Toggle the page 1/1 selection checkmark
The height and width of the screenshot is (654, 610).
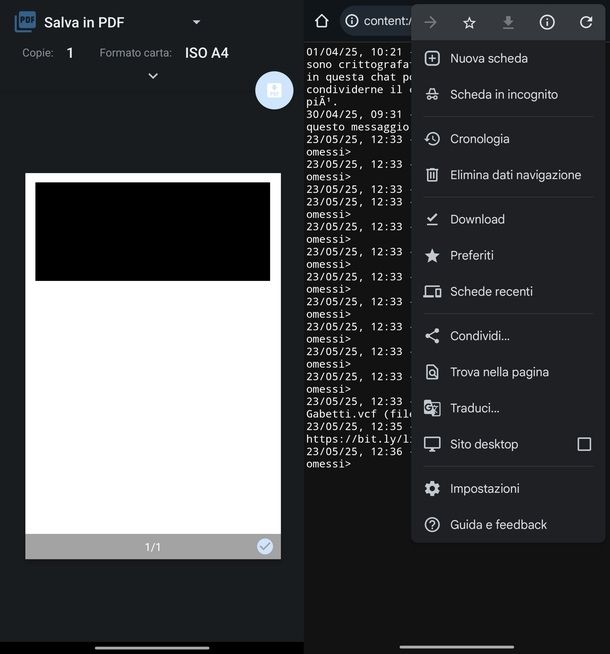tap(265, 546)
